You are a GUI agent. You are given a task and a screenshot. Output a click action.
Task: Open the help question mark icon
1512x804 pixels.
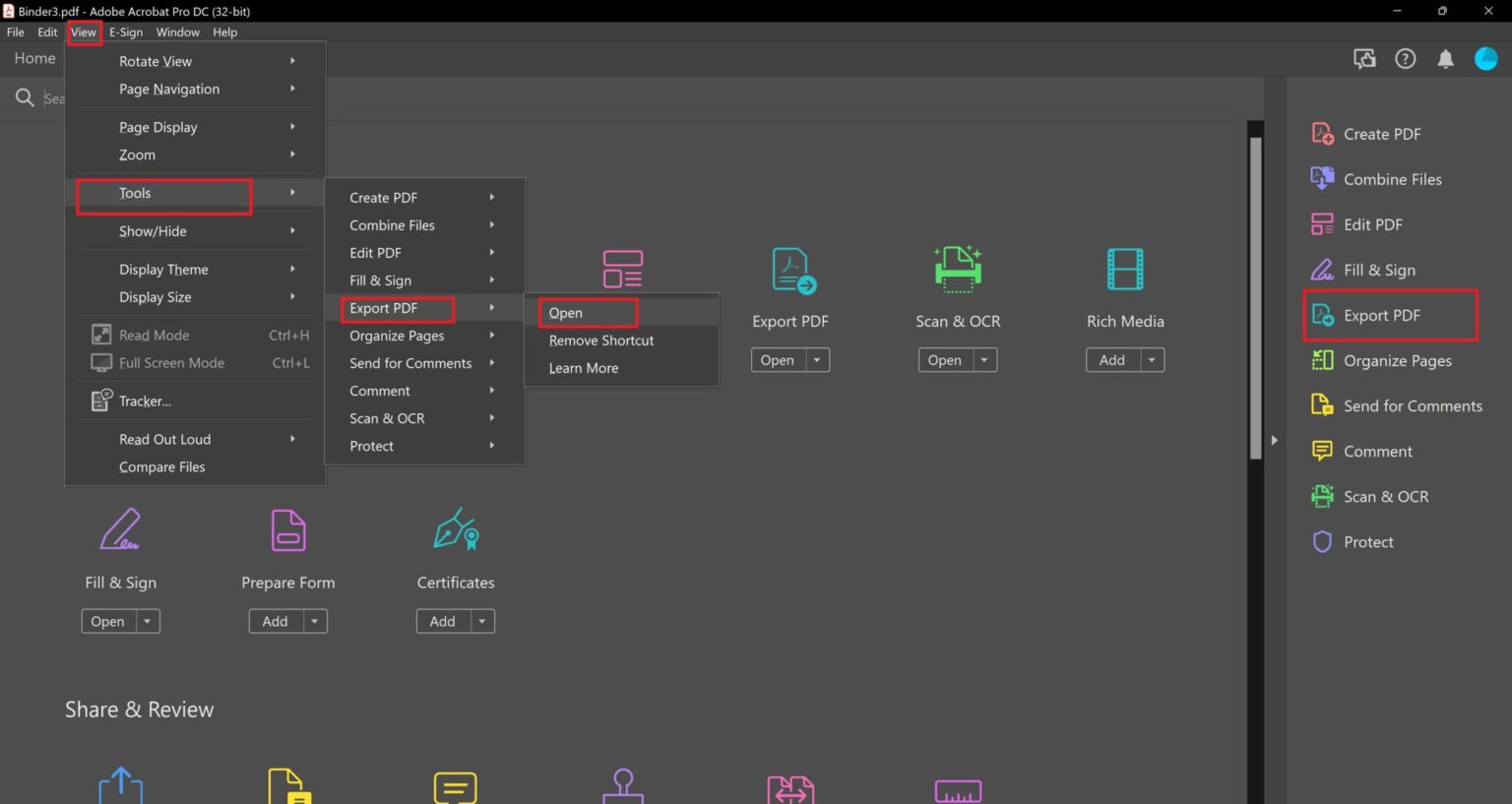coord(1405,59)
